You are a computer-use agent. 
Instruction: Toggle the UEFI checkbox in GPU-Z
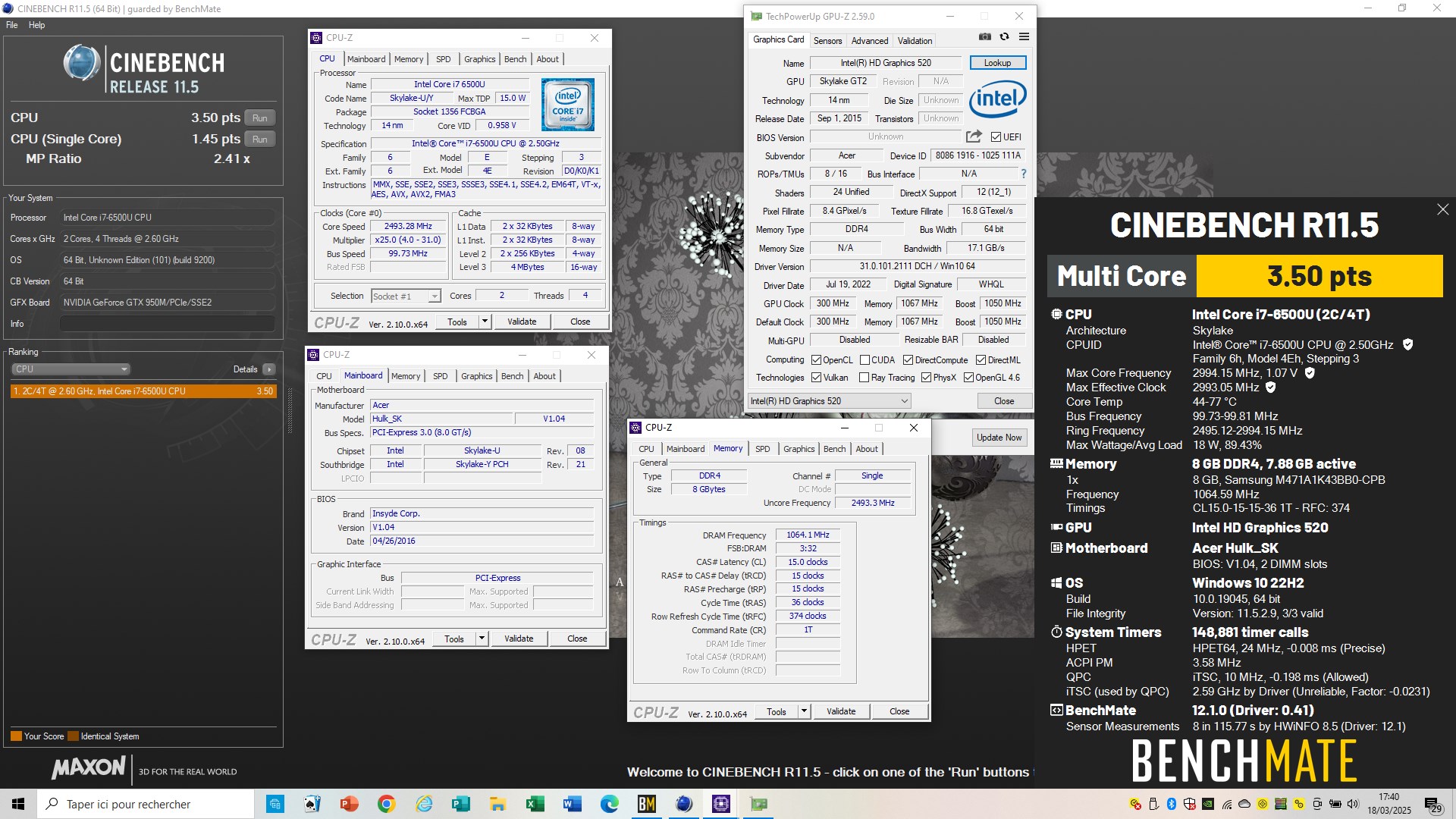click(x=996, y=137)
